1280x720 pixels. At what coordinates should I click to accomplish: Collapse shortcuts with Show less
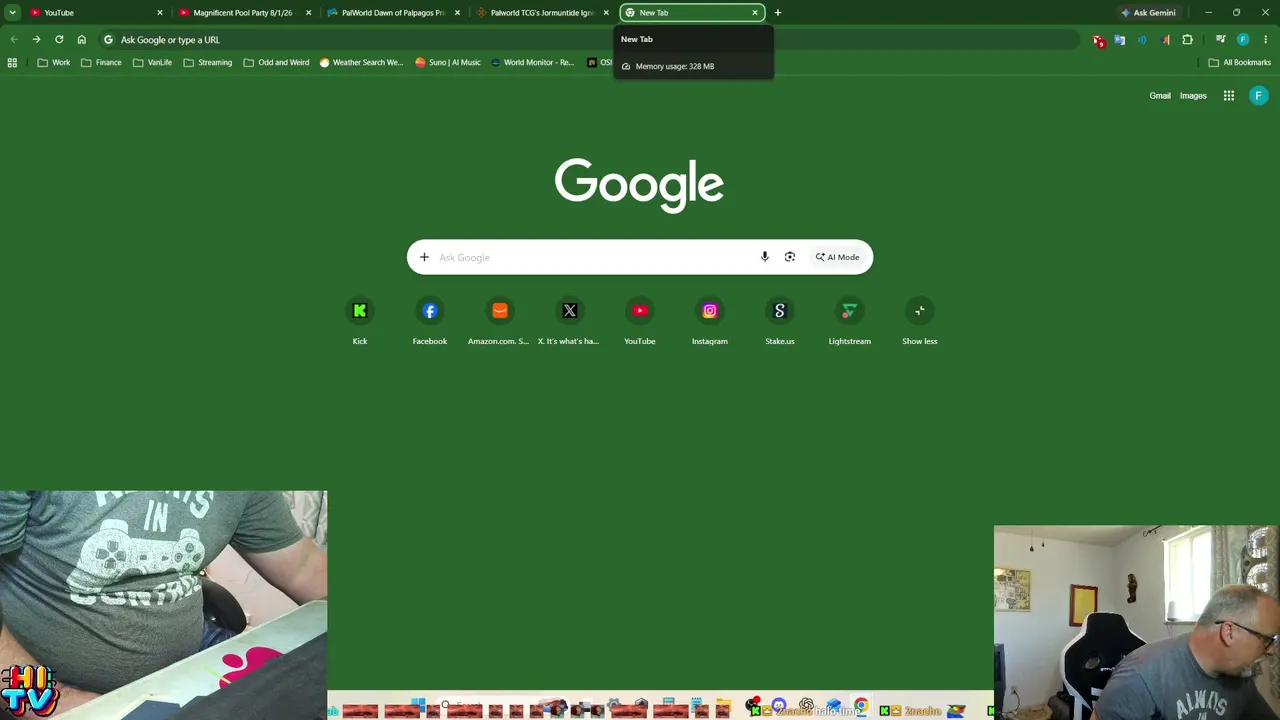(x=920, y=321)
